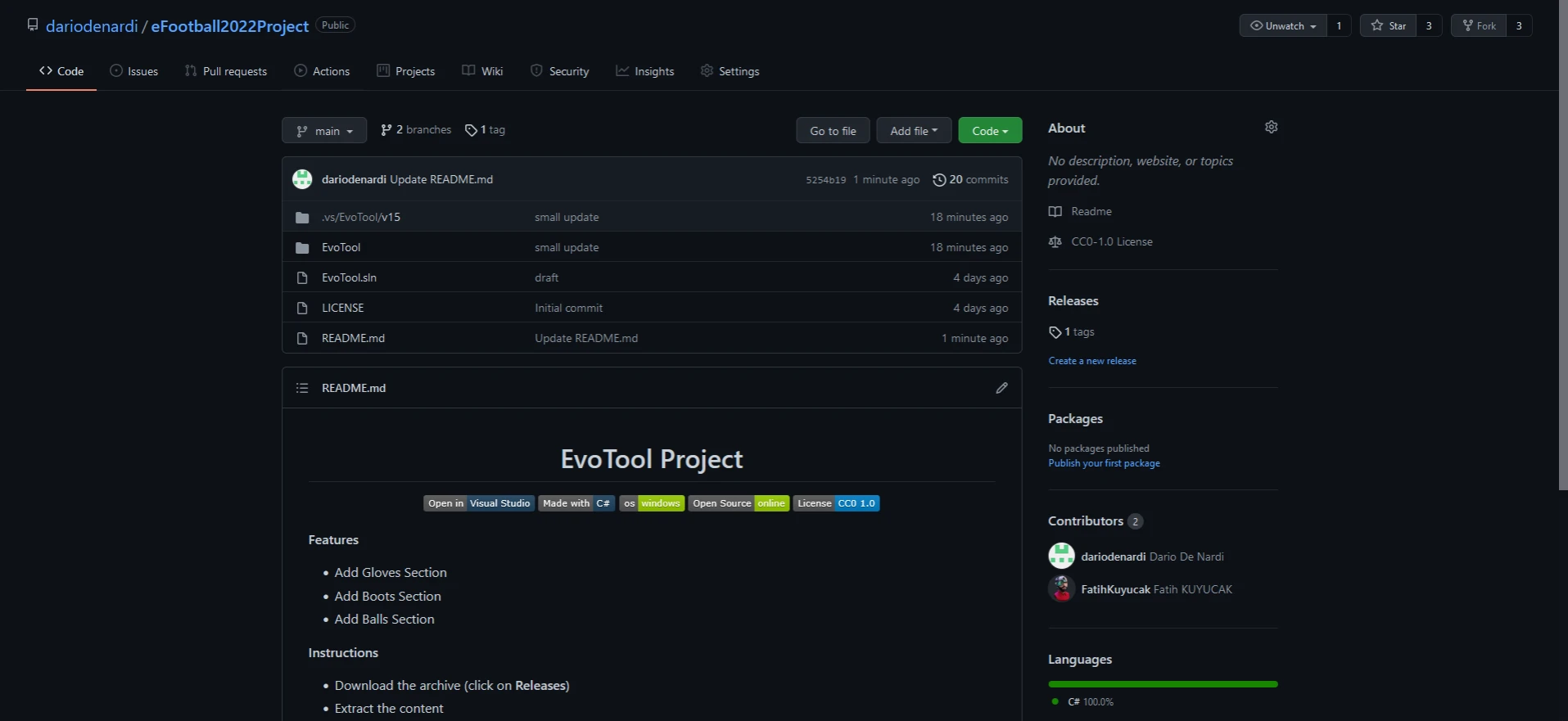
Task: Open the 'Initial commit' message
Action: click(x=568, y=308)
